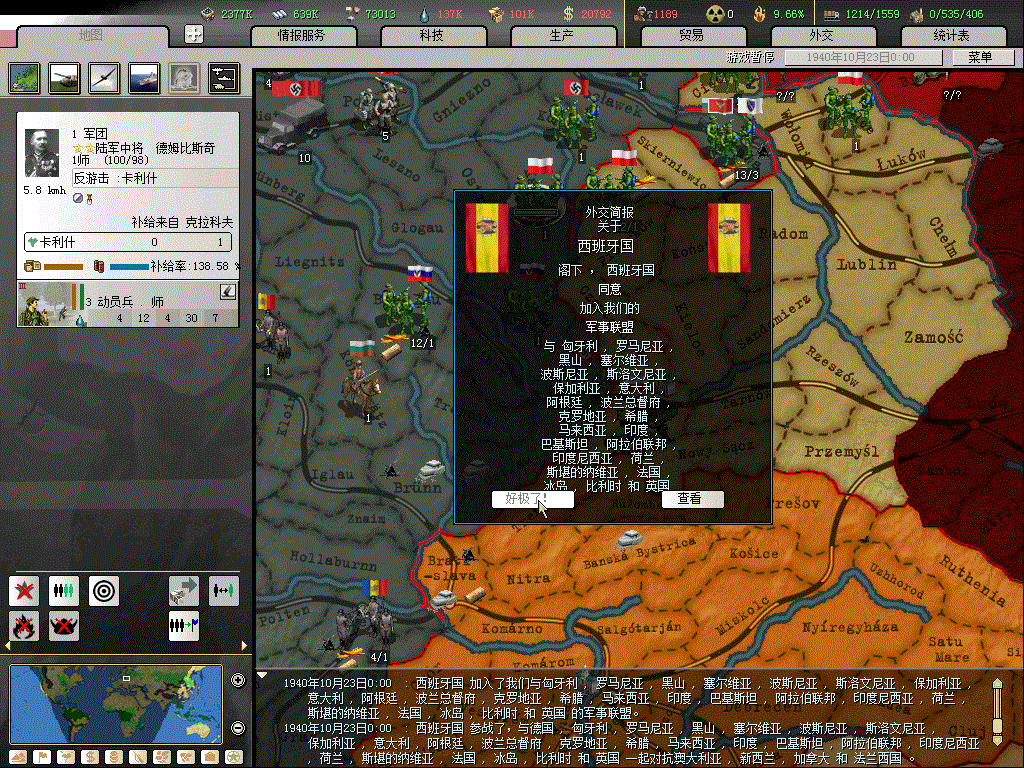Open the 科技 tab
The height and width of the screenshot is (768, 1024).
click(432, 35)
